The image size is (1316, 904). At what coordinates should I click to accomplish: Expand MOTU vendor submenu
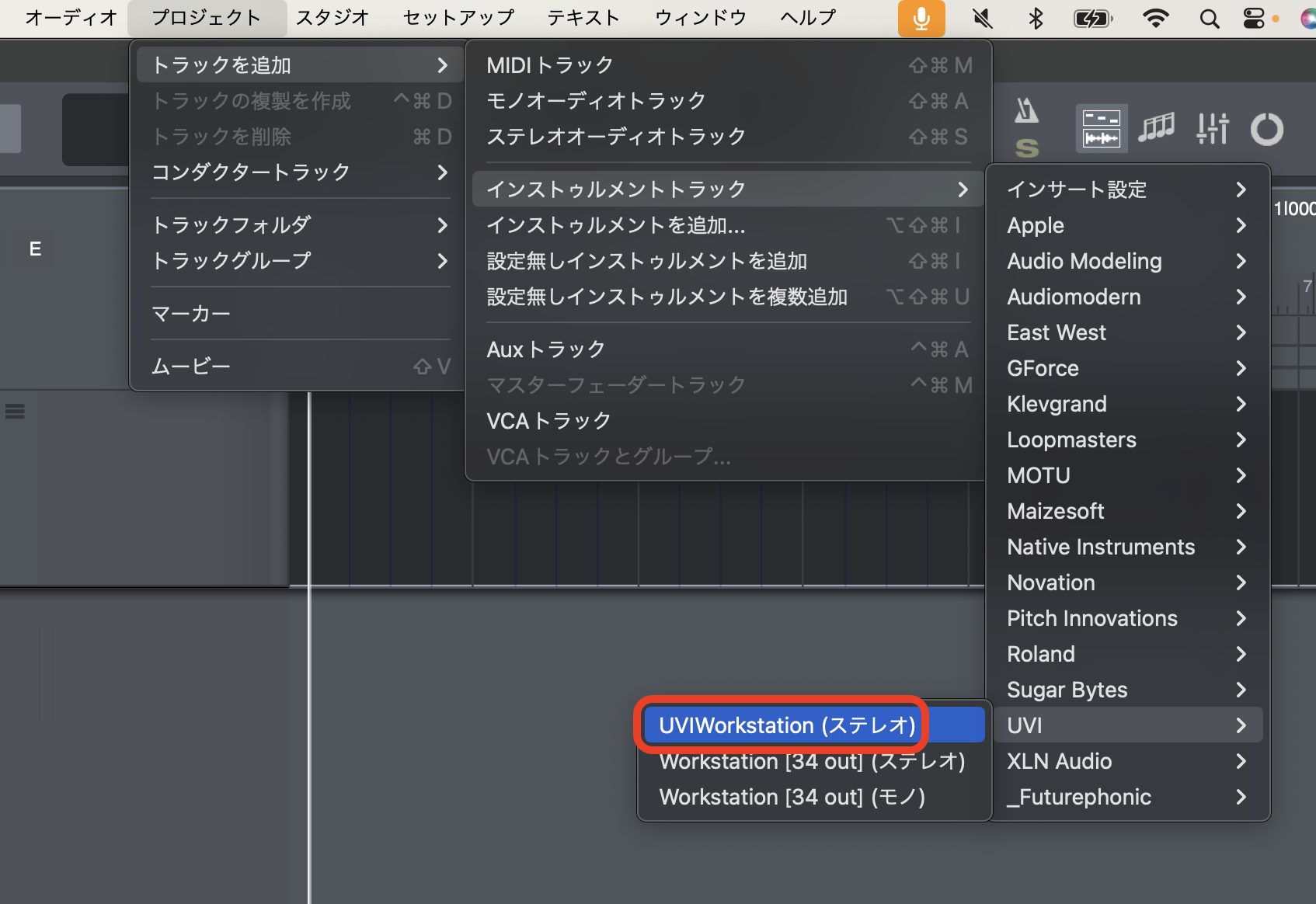coord(1127,475)
